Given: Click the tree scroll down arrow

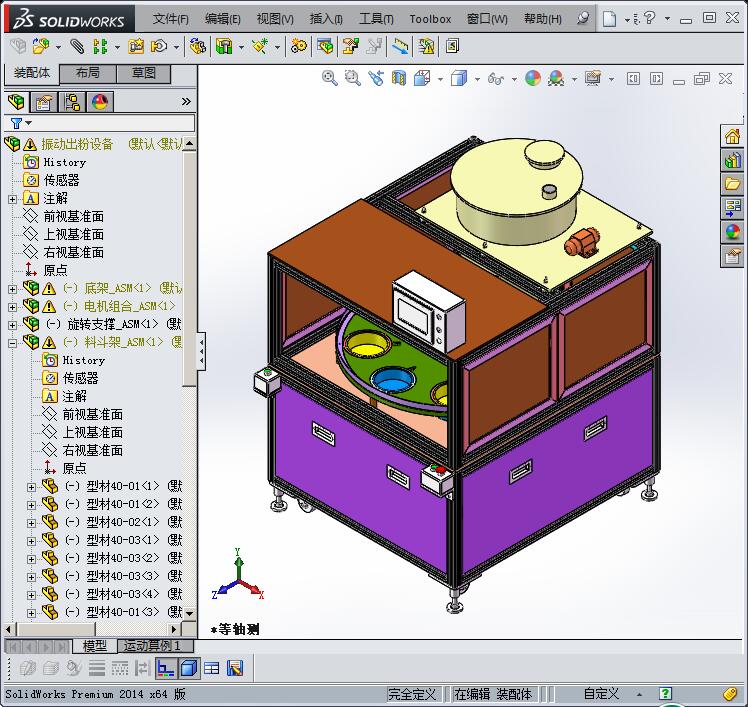Looking at the screenshot, I should [x=189, y=613].
